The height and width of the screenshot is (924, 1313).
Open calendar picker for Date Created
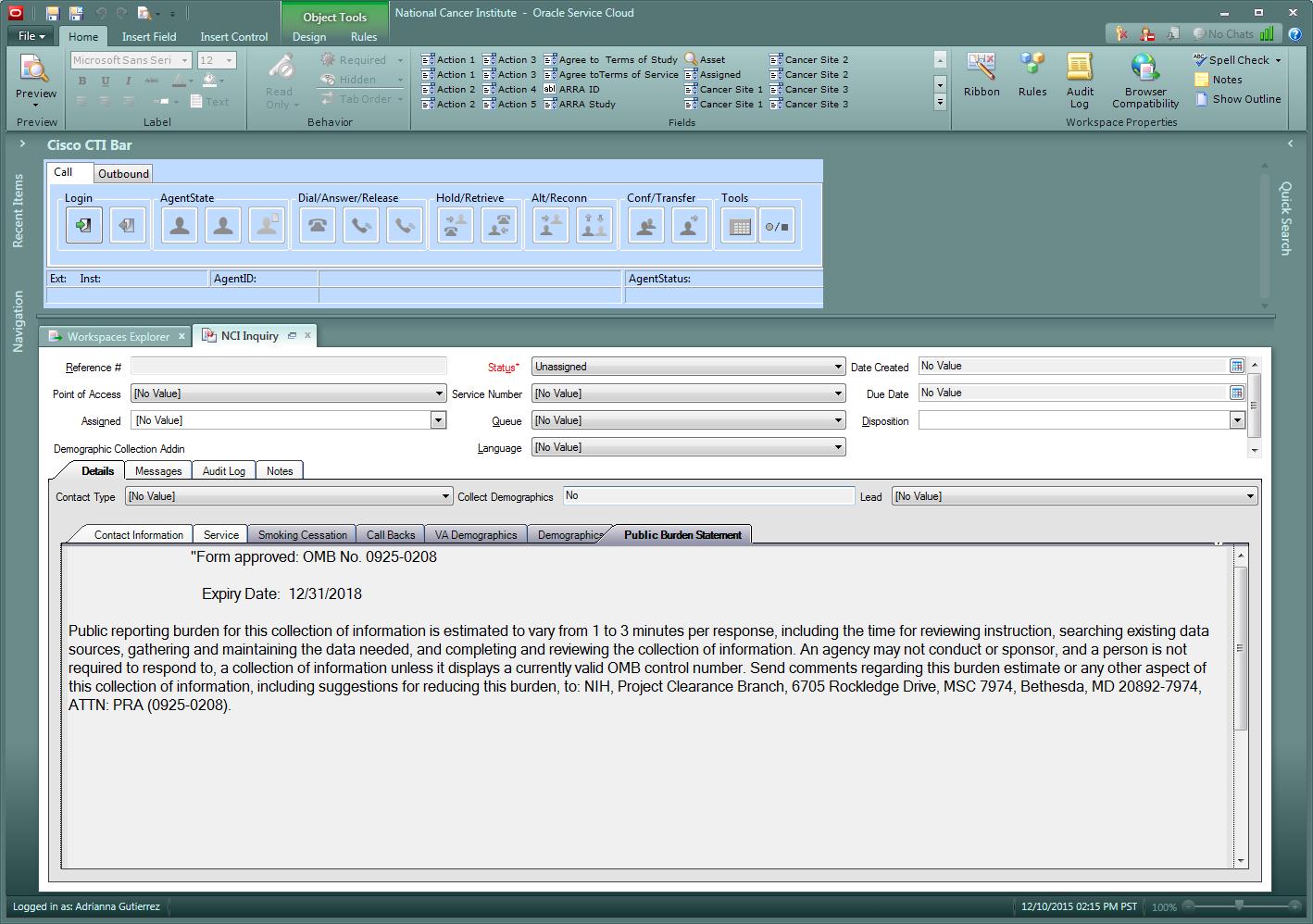(1236, 367)
